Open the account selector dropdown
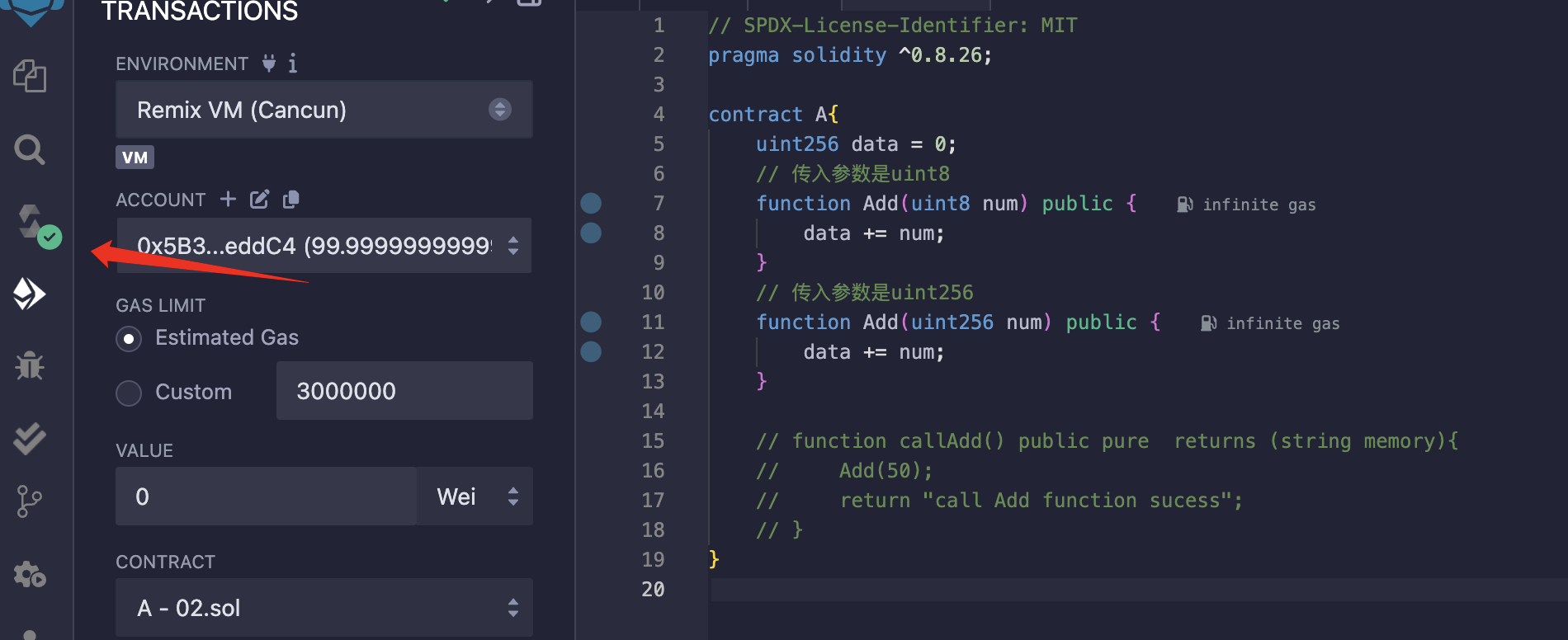Viewport: 1568px width, 640px height. 324,246
